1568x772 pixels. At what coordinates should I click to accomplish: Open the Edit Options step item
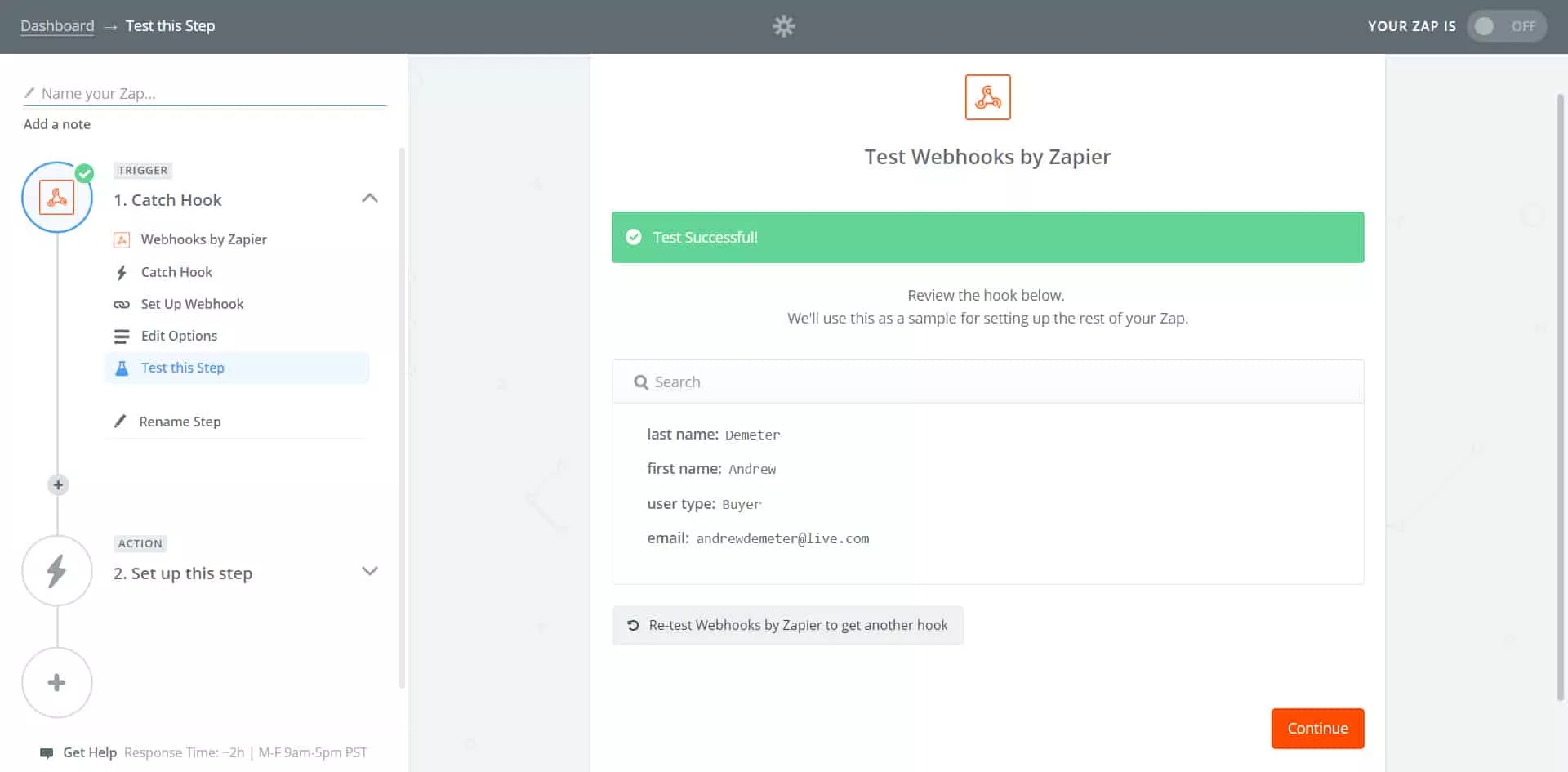pyautogui.click(x=179, y=336)
